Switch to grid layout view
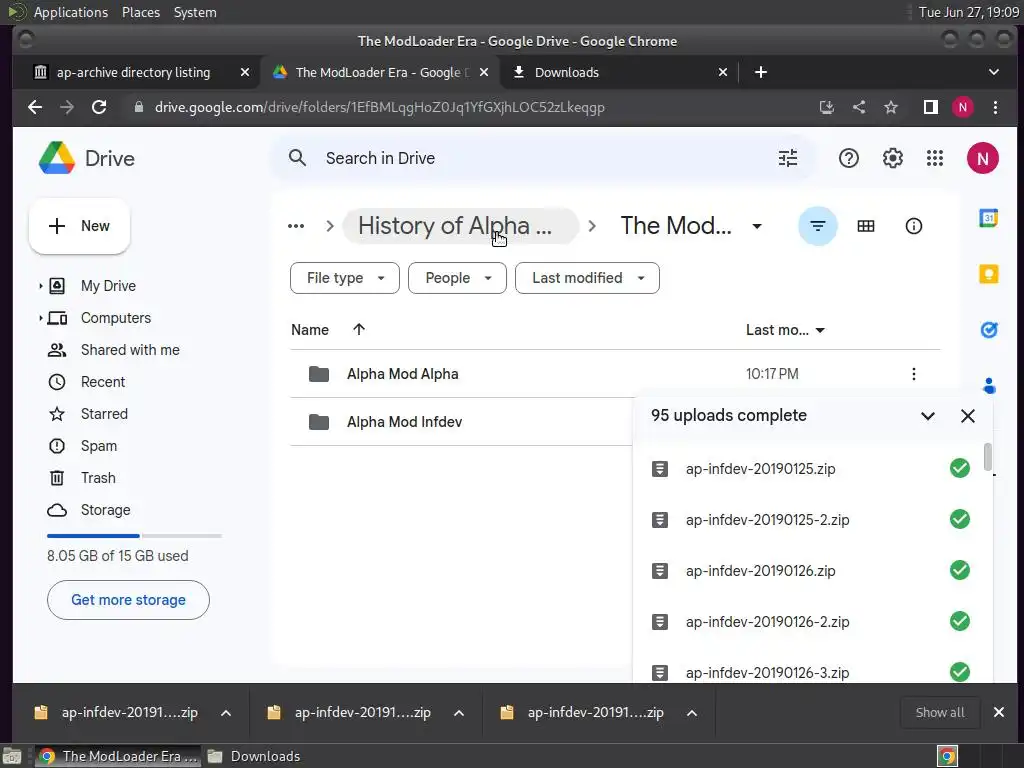This screenshot has height=768, width=1024. click(x=865, y=226)
